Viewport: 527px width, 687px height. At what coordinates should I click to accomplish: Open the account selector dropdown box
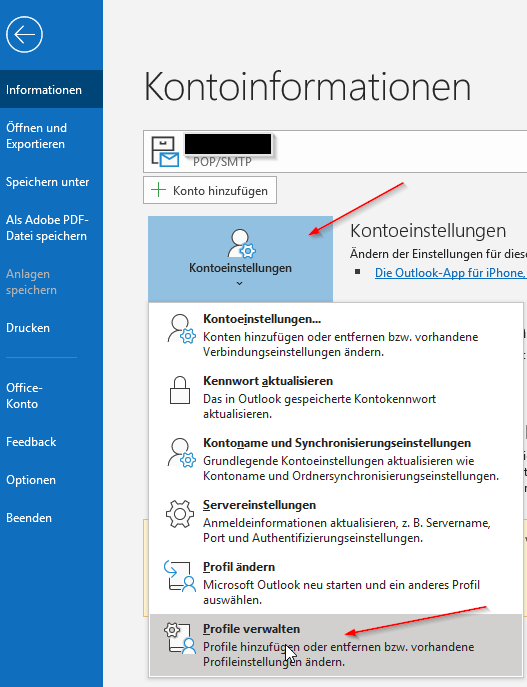coord(335,151)
